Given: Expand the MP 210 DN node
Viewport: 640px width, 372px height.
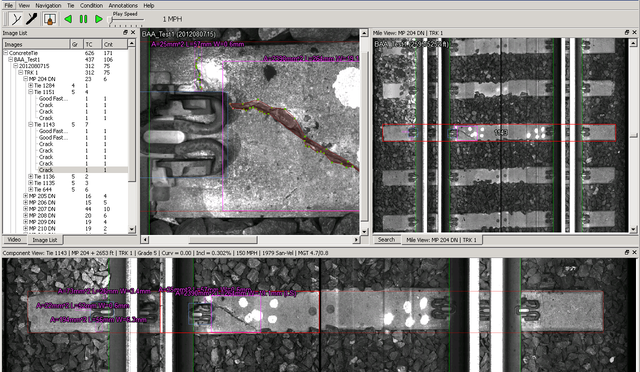Looking at the screenshot, I should pyautogui.click(x=25, y=229).
